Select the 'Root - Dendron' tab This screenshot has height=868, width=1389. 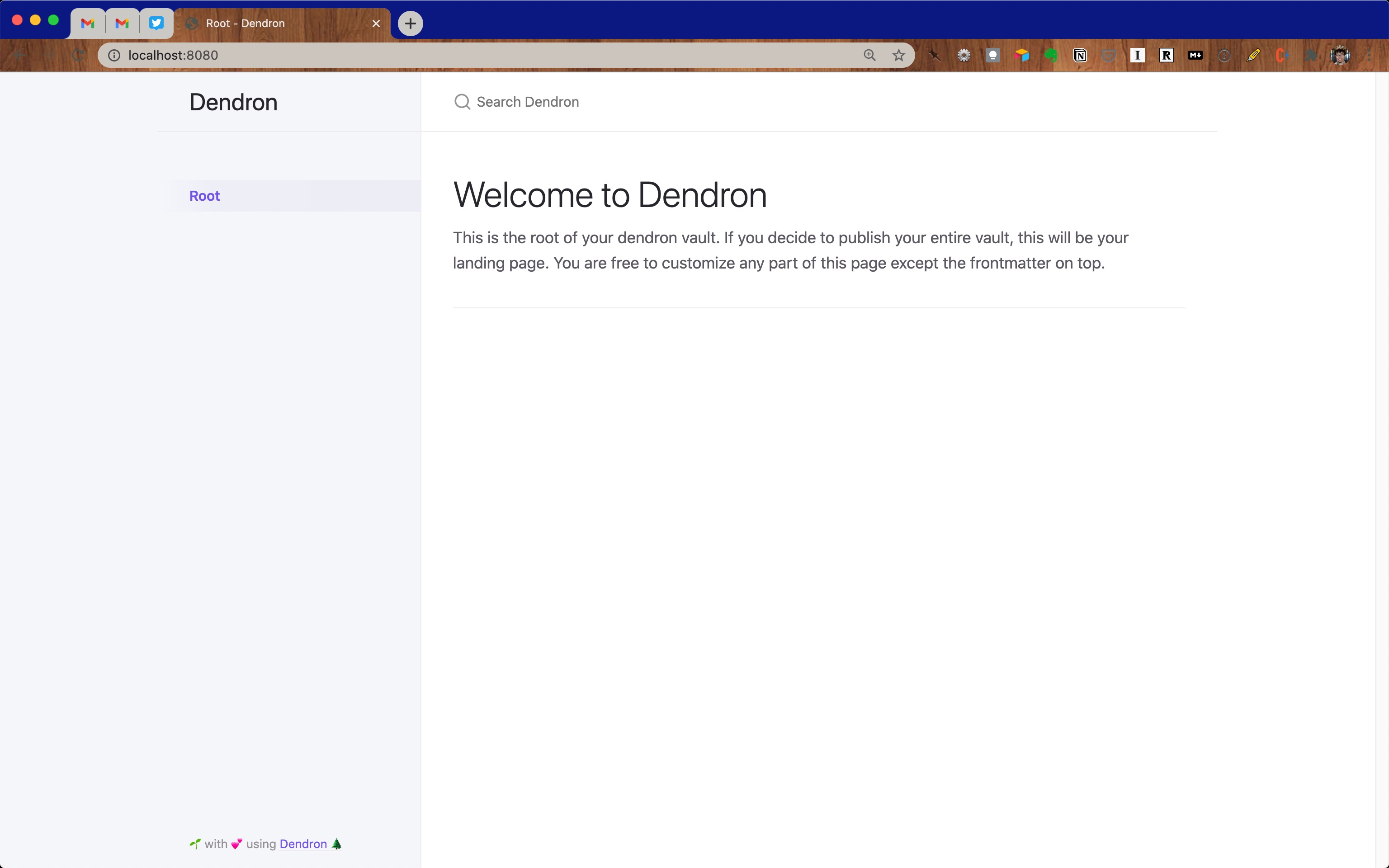pyautogui.click(x=281, y=24)
